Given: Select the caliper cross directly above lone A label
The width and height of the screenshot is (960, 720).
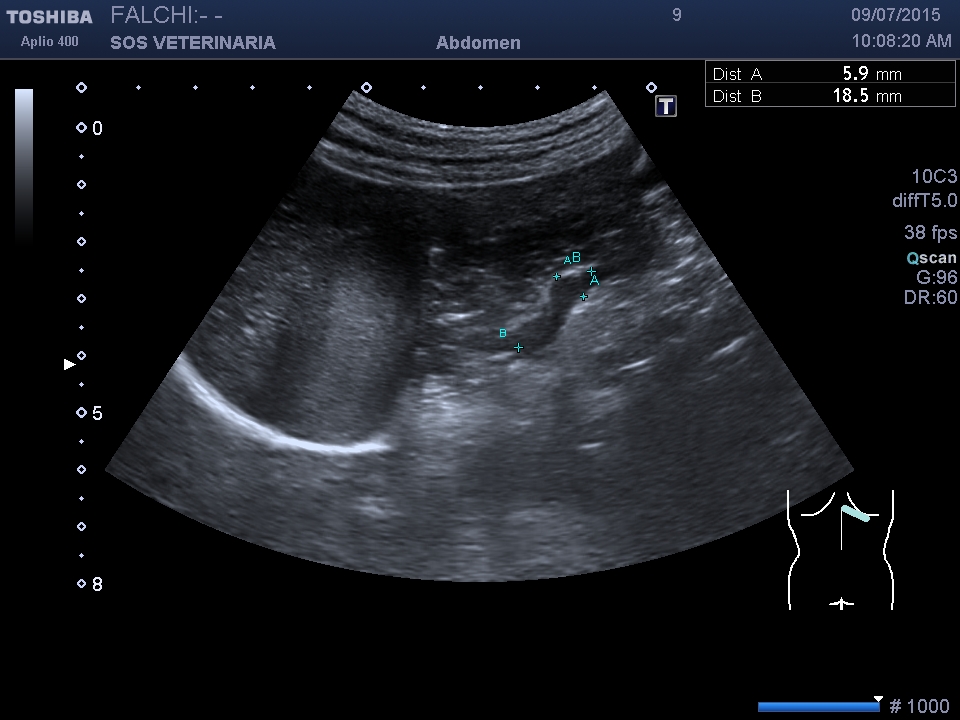Looking at the screenshot, I should [x=591, y=270].
